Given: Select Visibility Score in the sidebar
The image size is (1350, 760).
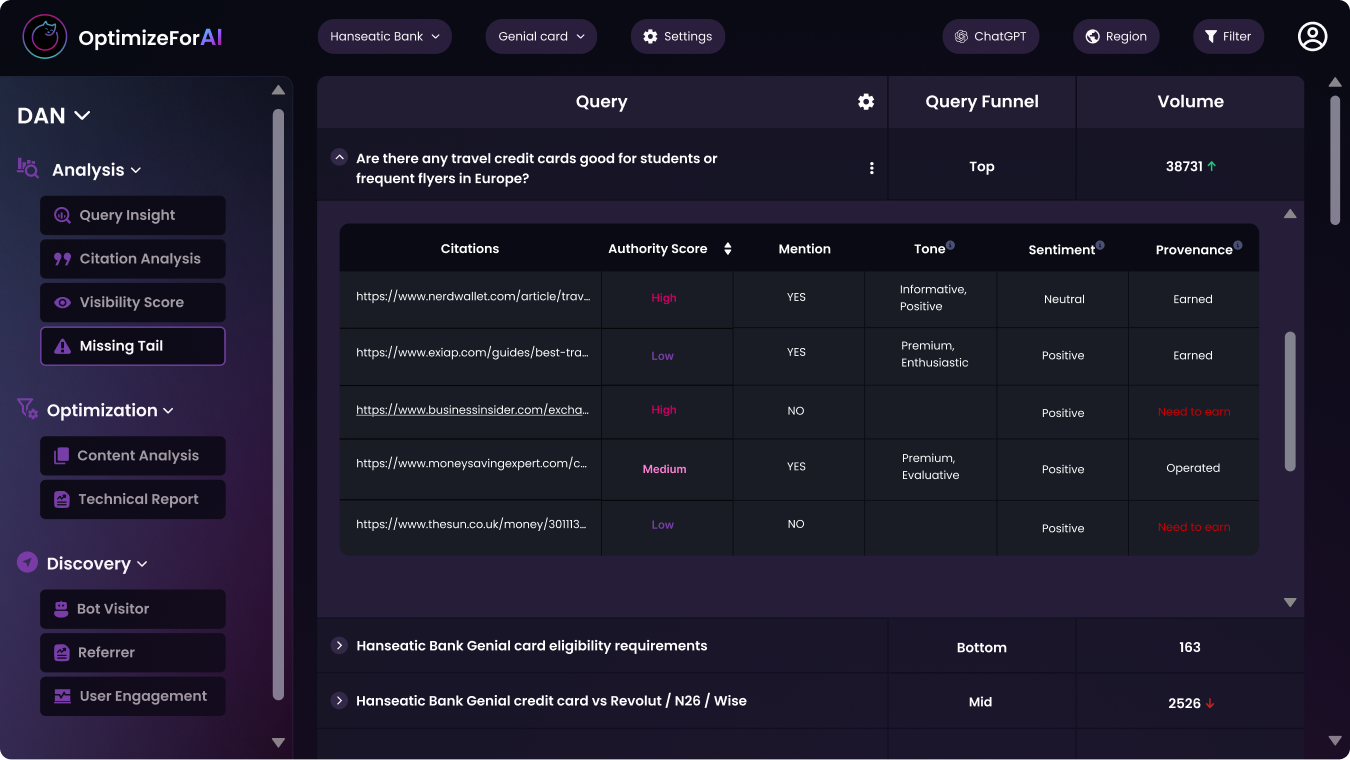Looking at the screenshot, I should (133, 303).
